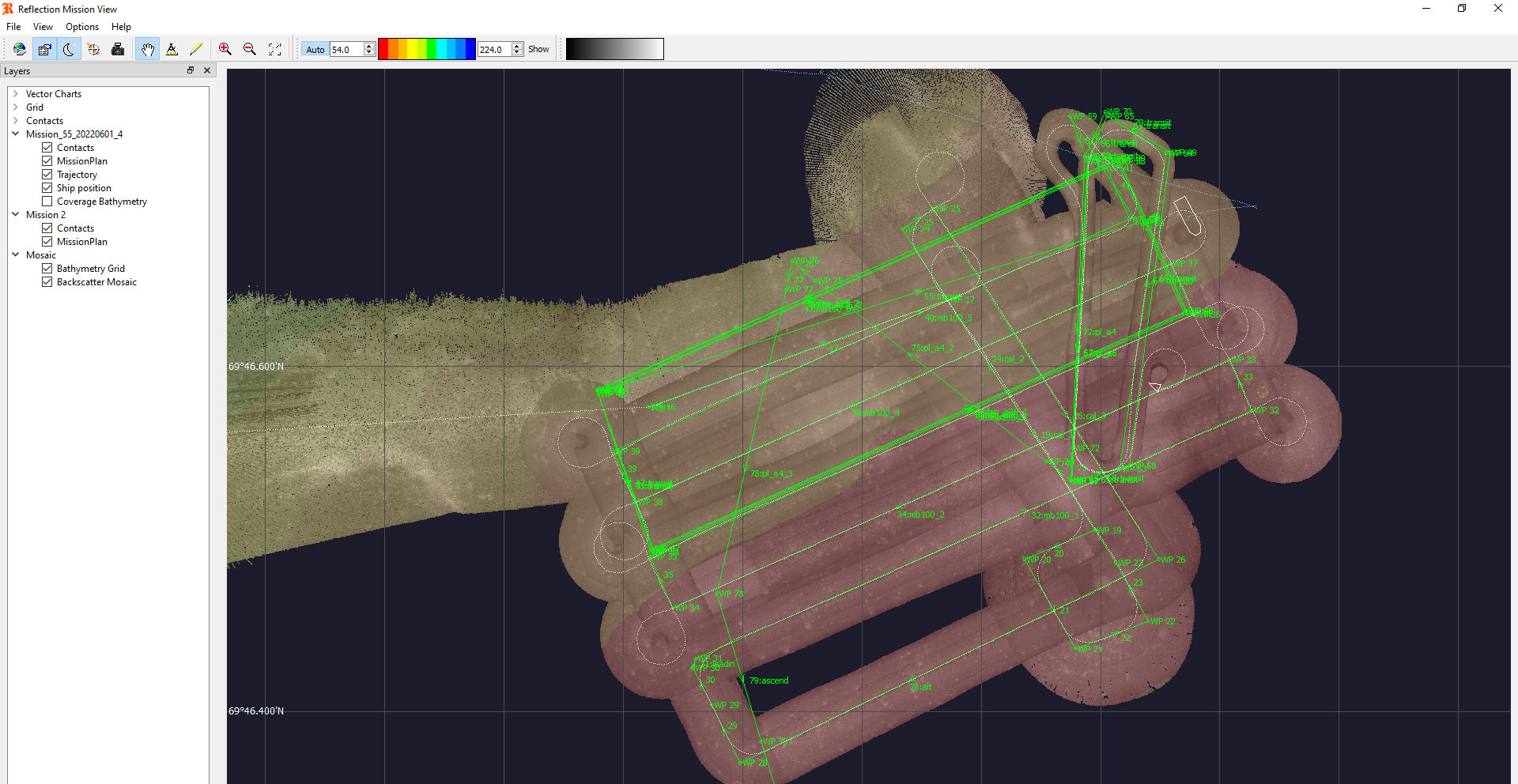
Task: Click the zoom out magnifier
Action: pos(250,49)
